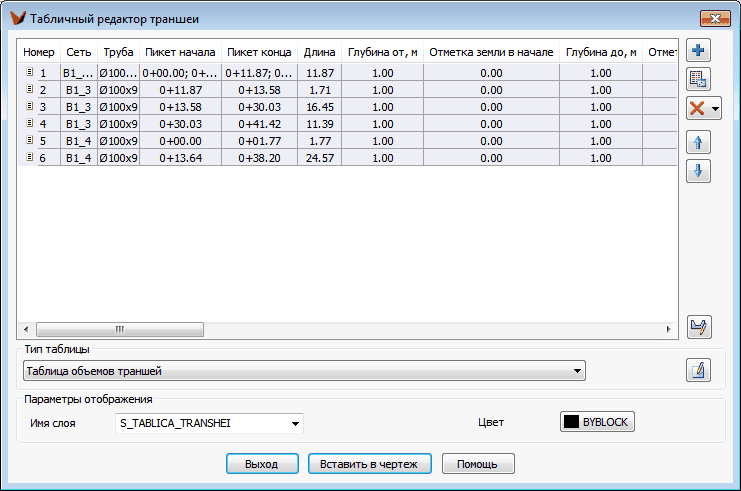
Task: Move the row up with the up arrow
Action: pos(699,142)
